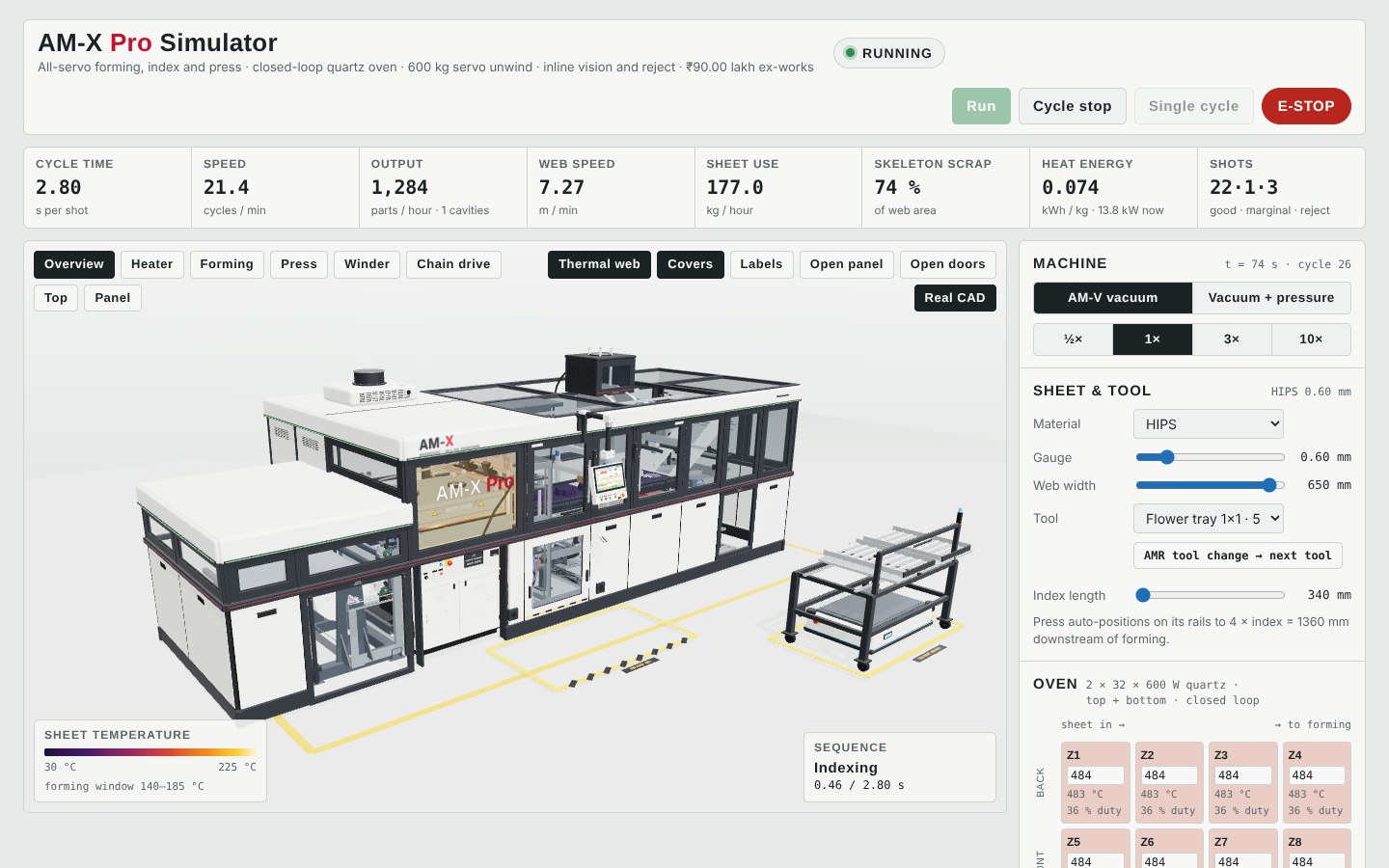
Task: Switch to the Heater view tab
Action: 152,264
